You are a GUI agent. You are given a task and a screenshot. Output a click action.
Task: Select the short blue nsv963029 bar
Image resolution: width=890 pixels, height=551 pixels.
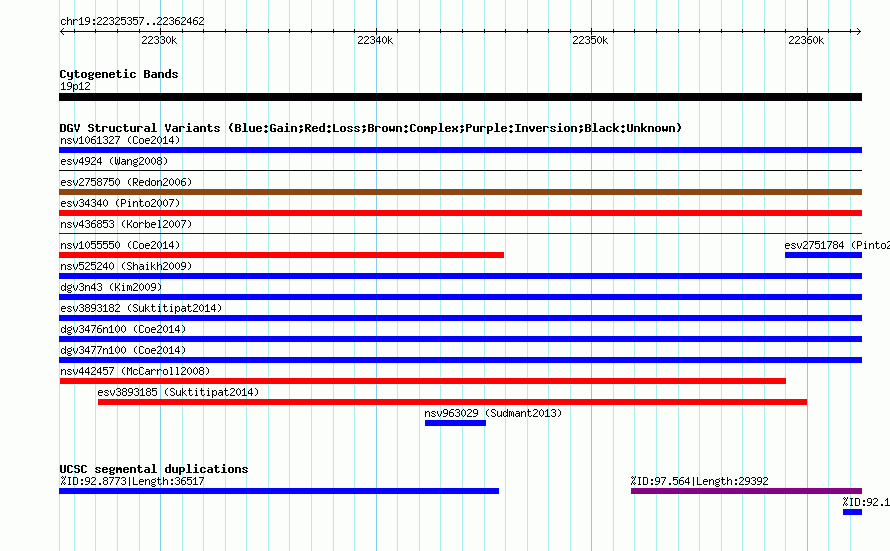point(455,423)
